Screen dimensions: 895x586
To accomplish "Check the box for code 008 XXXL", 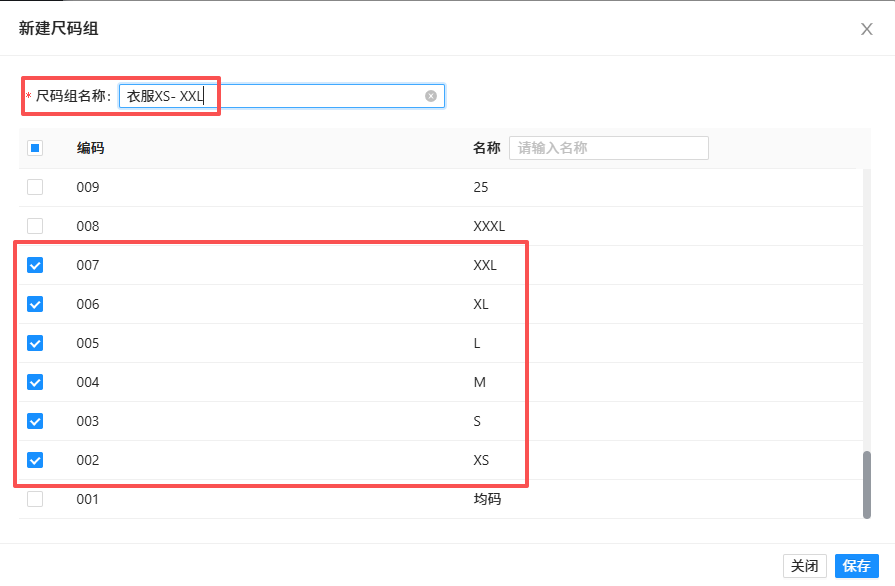I will 35,226.
